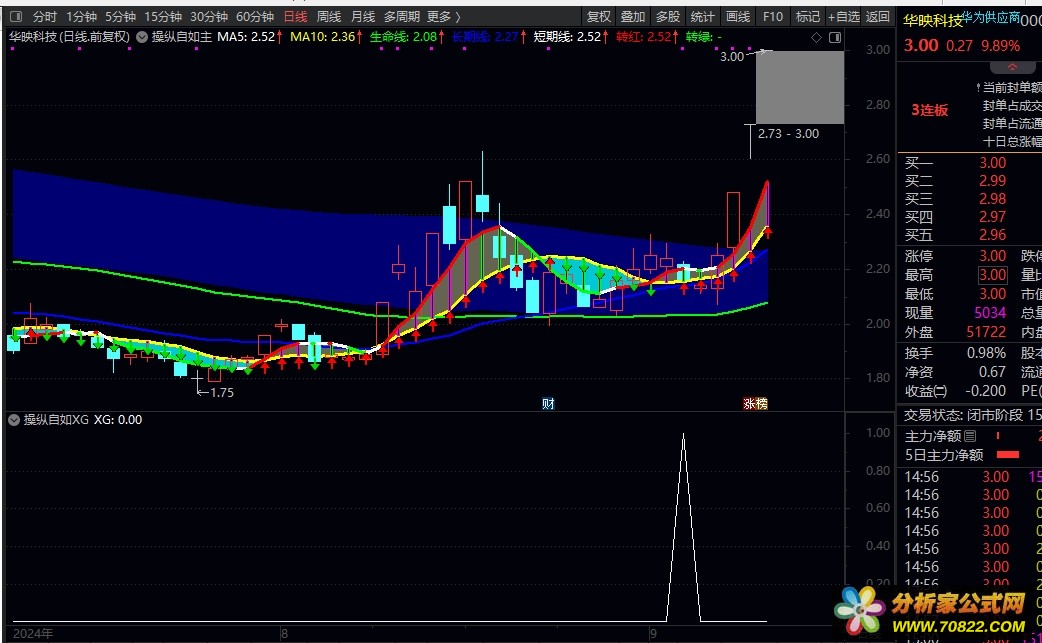Click the 买四 bid price 2.97

[992, 217]
